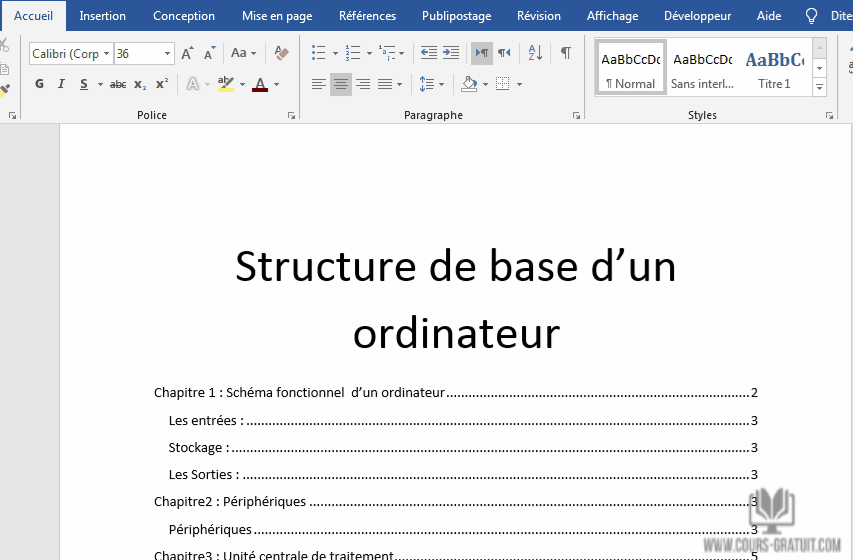Apply the Sans interligne style
853x560 pixels.
coord(702,68)
